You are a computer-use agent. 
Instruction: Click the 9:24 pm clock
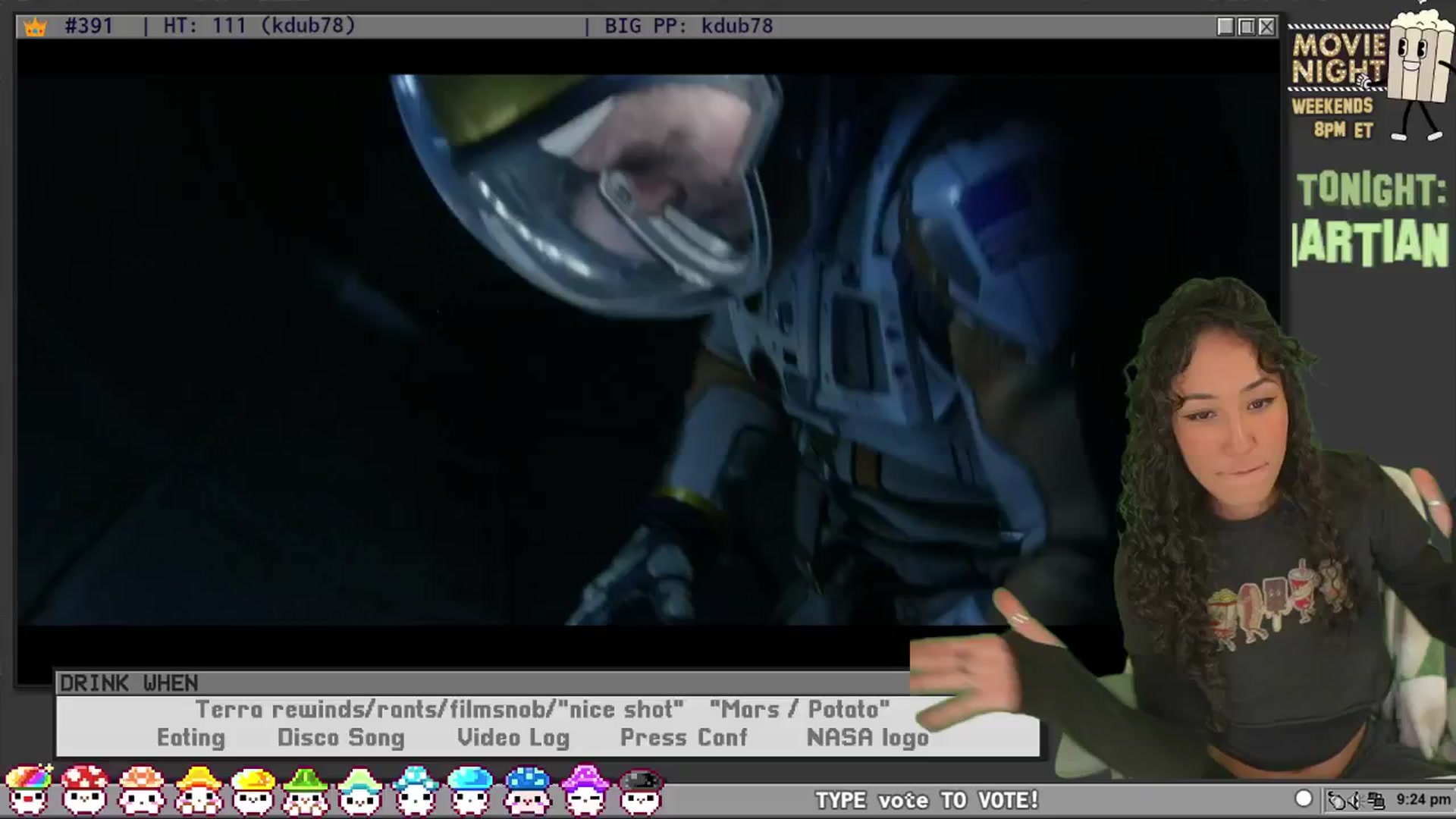pos(1423,800)
